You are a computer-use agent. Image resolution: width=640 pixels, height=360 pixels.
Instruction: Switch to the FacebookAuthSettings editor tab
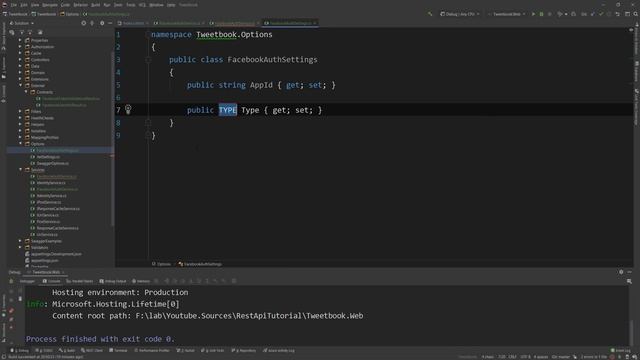(x=290, y=23)
